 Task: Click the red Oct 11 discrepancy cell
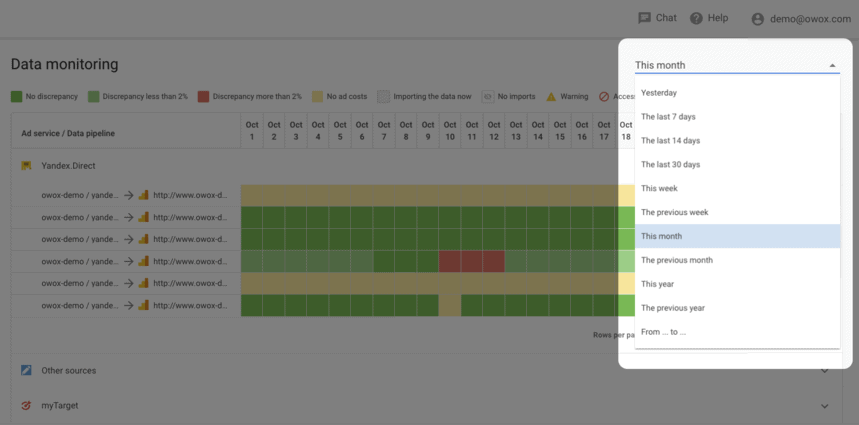tap(471, 261)
